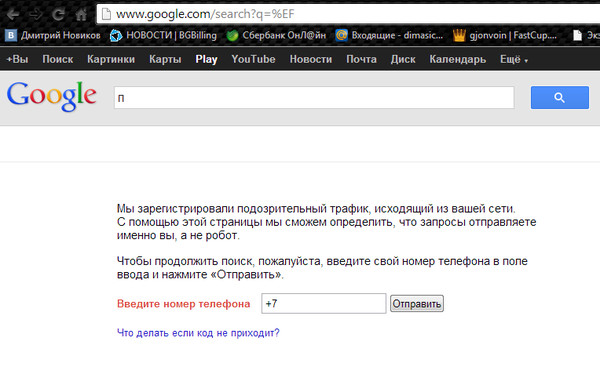The image size is (600, 374).
Task: Open the НОВОСТИ | BGBilling bookmark
Action: [163, 35]
